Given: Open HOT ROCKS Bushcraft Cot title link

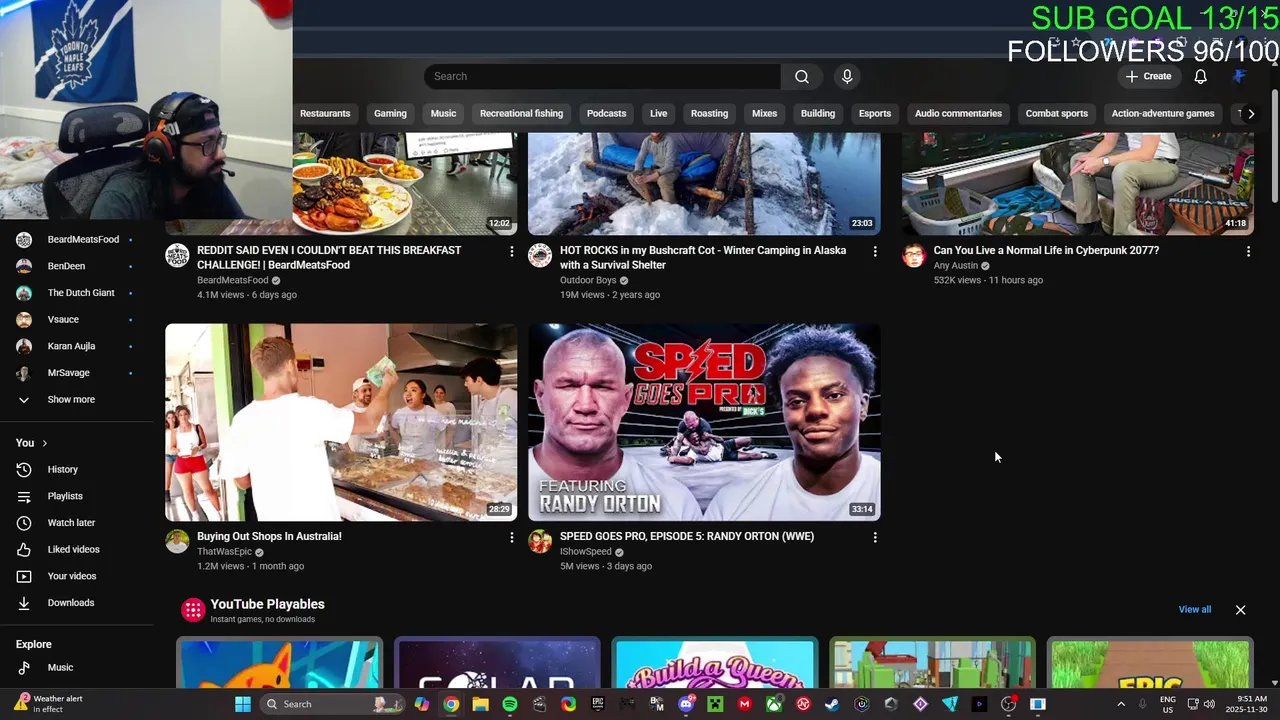Looking at the screenshot, I should (703, 258).
